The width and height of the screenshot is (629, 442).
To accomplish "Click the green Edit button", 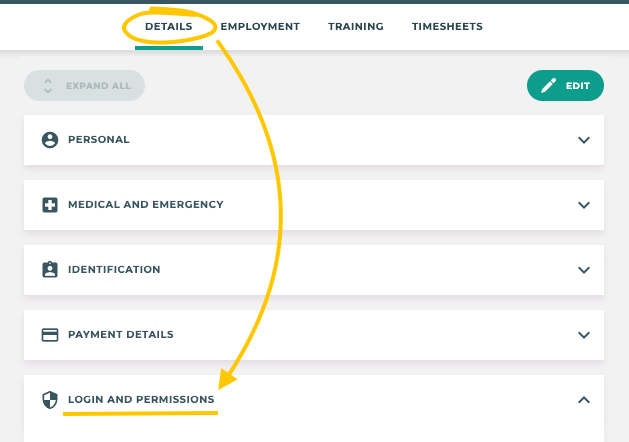I will pyautogui.click(x=565, y=86).
